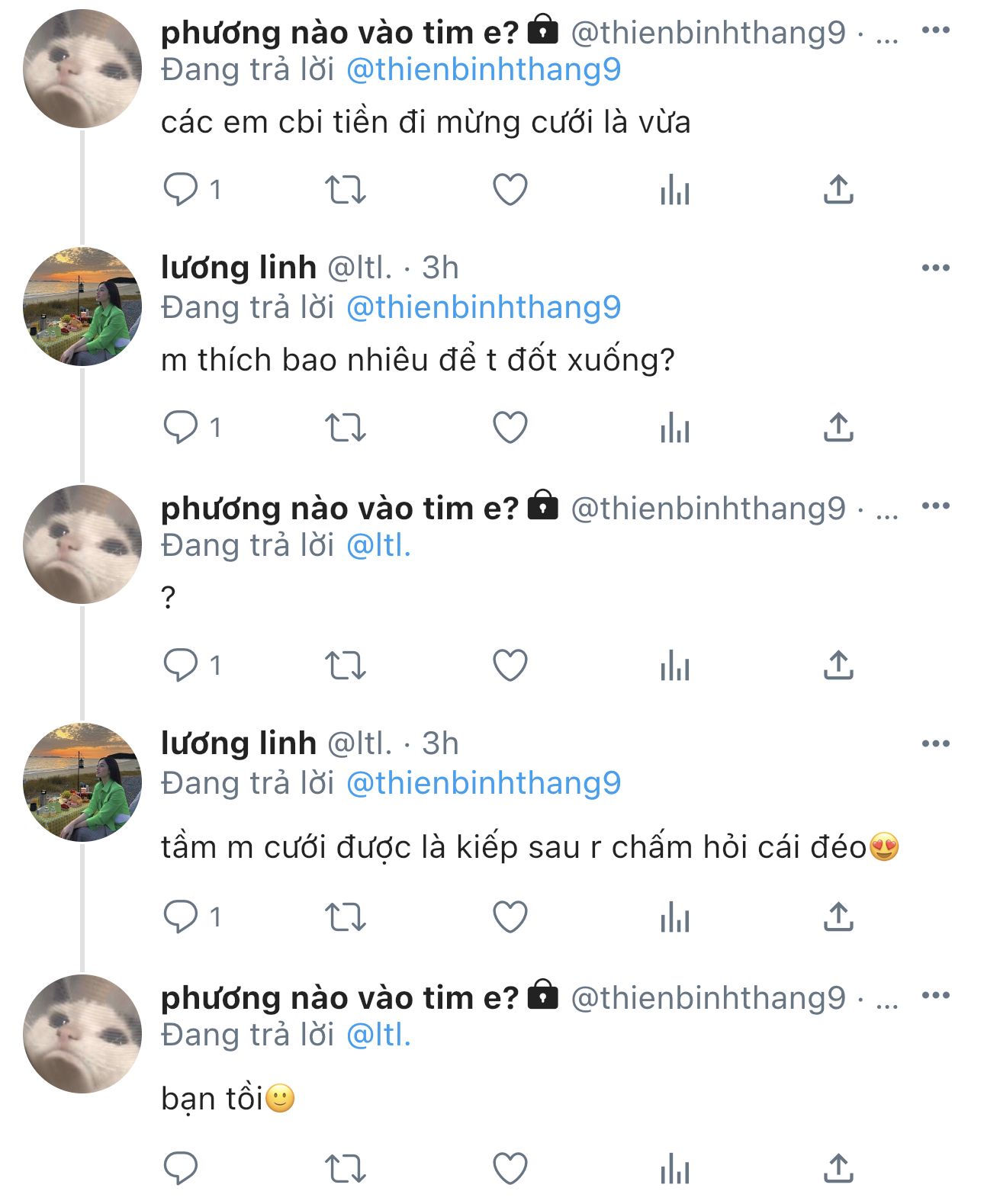Open "lương linh" display name on fourth tweet
The width and height of the screenshot is (984, 1204).
[x=239, y=743]
